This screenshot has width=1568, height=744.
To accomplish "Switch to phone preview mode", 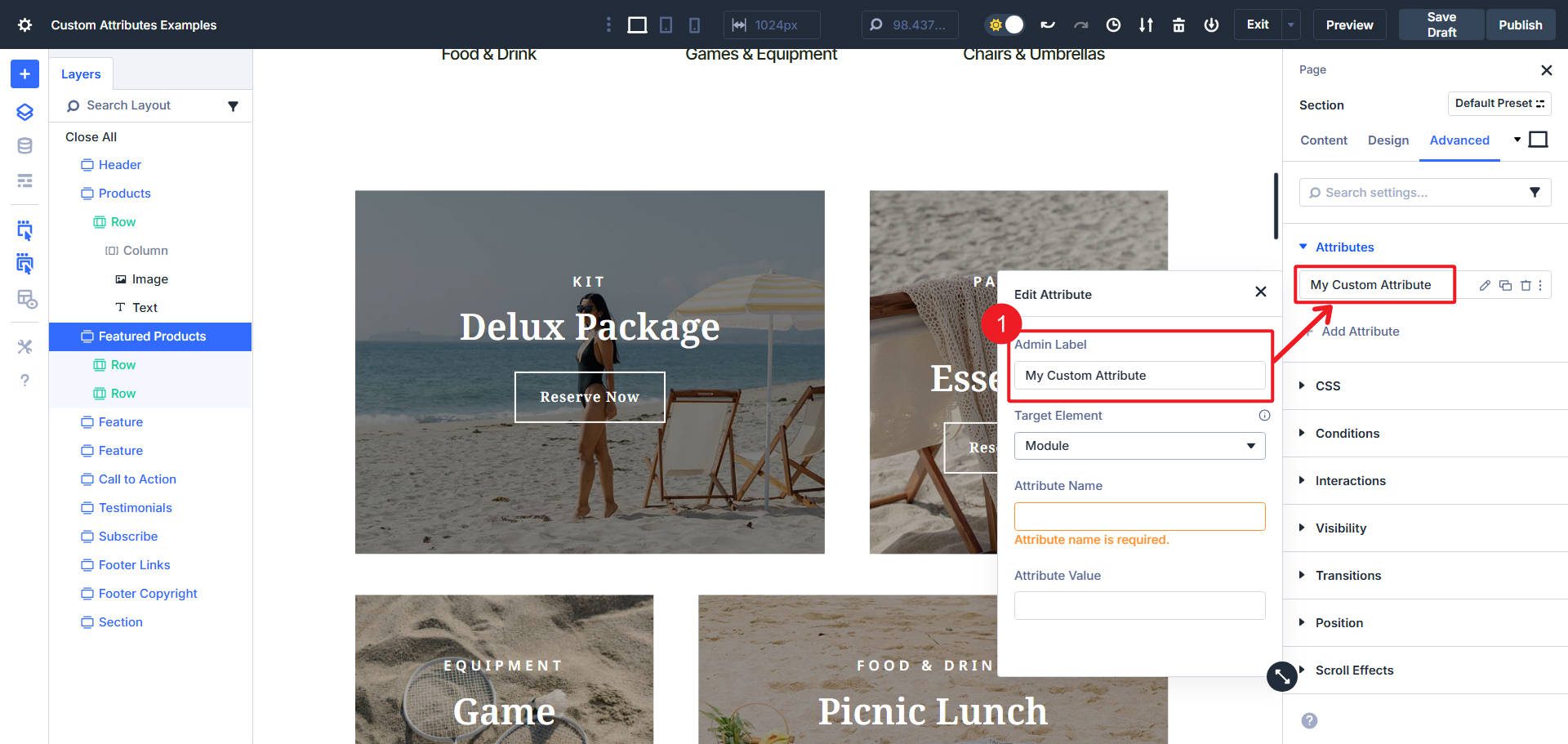I will tap(695, 25).
